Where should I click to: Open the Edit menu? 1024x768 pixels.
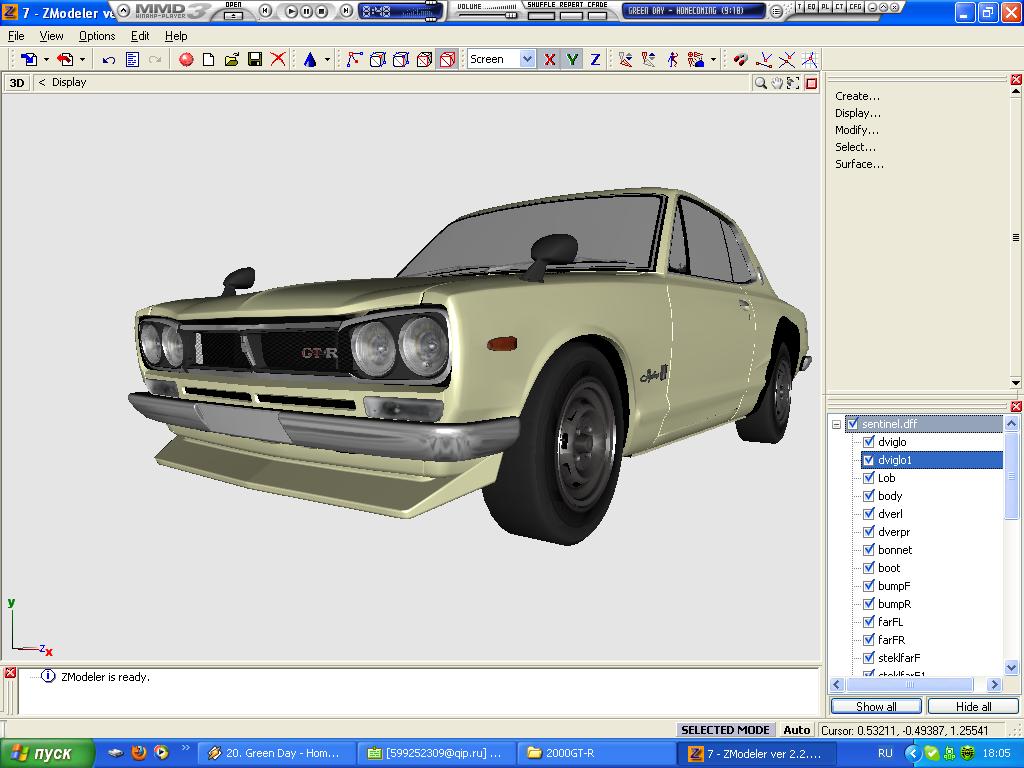click(140, 36)
